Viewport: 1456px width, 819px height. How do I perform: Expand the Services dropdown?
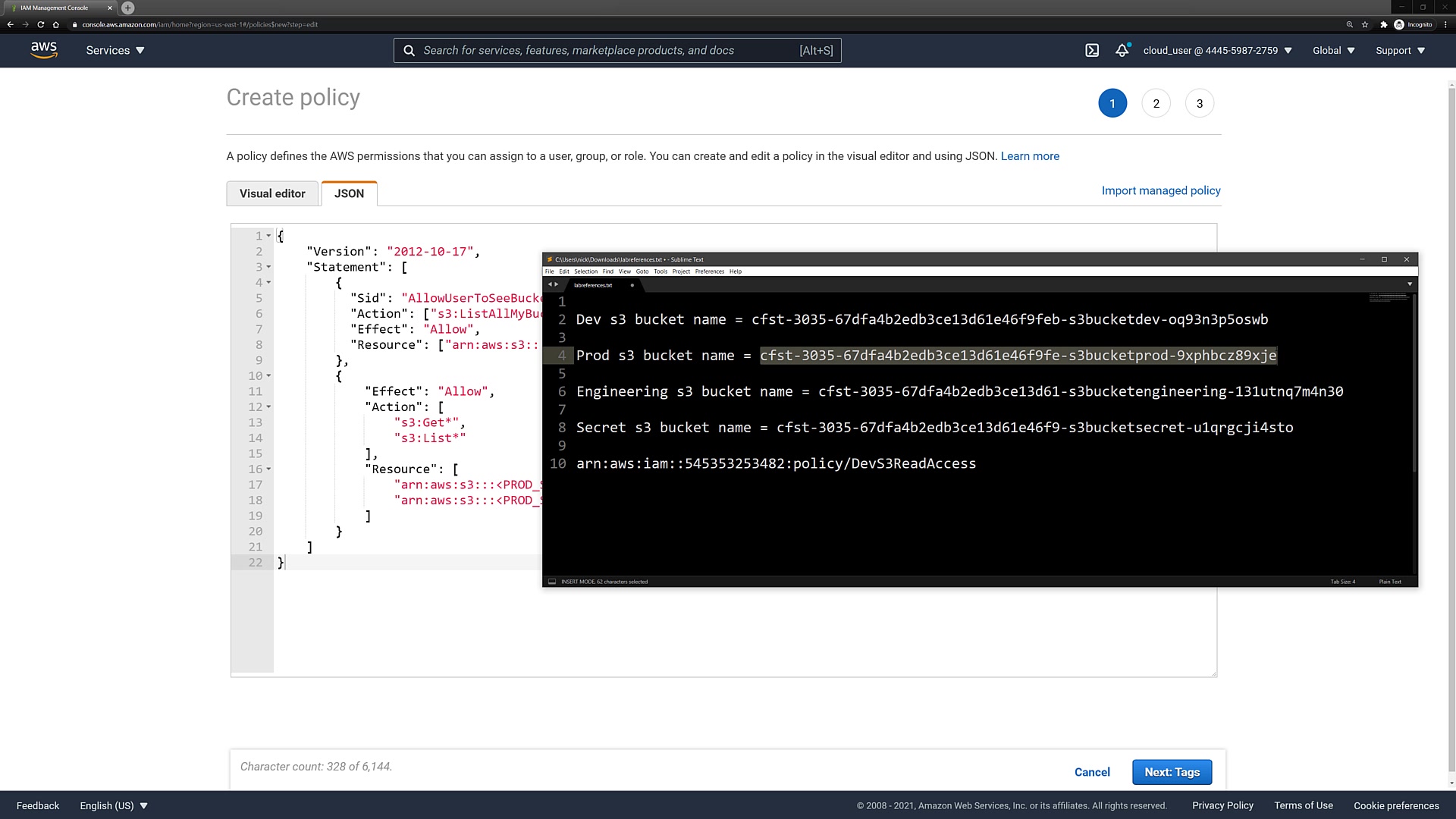point(115,51)
